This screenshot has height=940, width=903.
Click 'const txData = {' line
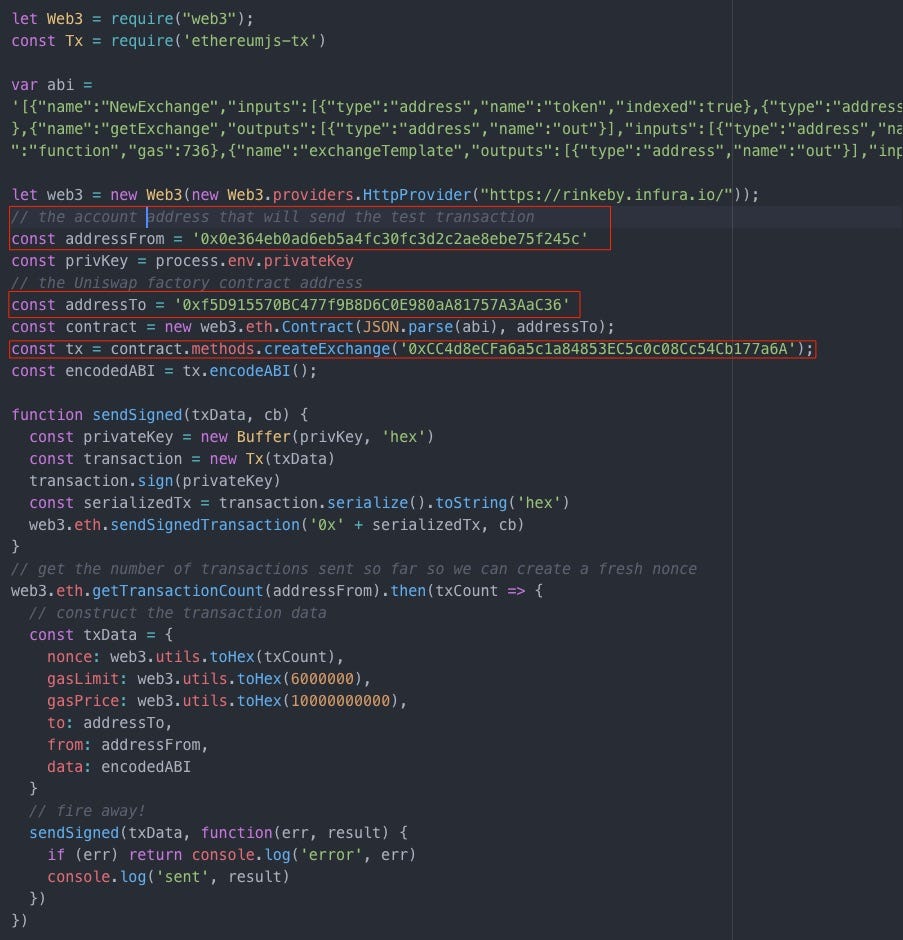click(x=101, y=634)
